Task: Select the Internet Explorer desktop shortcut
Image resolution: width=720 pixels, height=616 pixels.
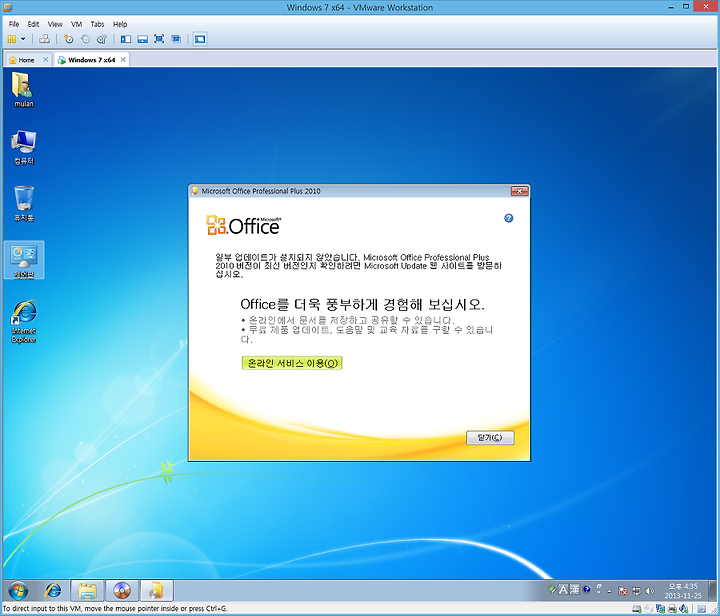Action: click(23, 321)
